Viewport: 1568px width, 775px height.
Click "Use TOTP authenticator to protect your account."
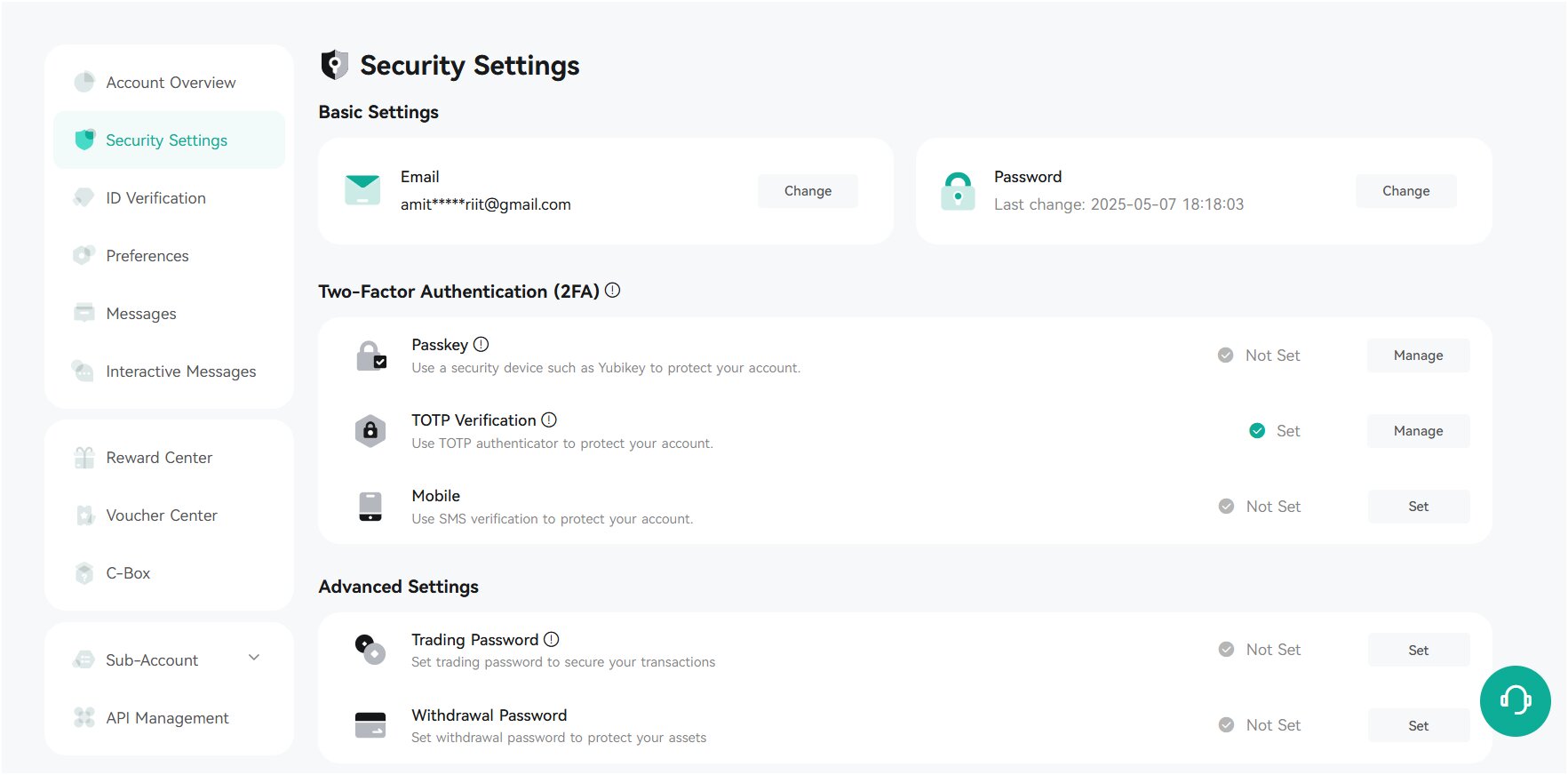(x=562, y=443)
